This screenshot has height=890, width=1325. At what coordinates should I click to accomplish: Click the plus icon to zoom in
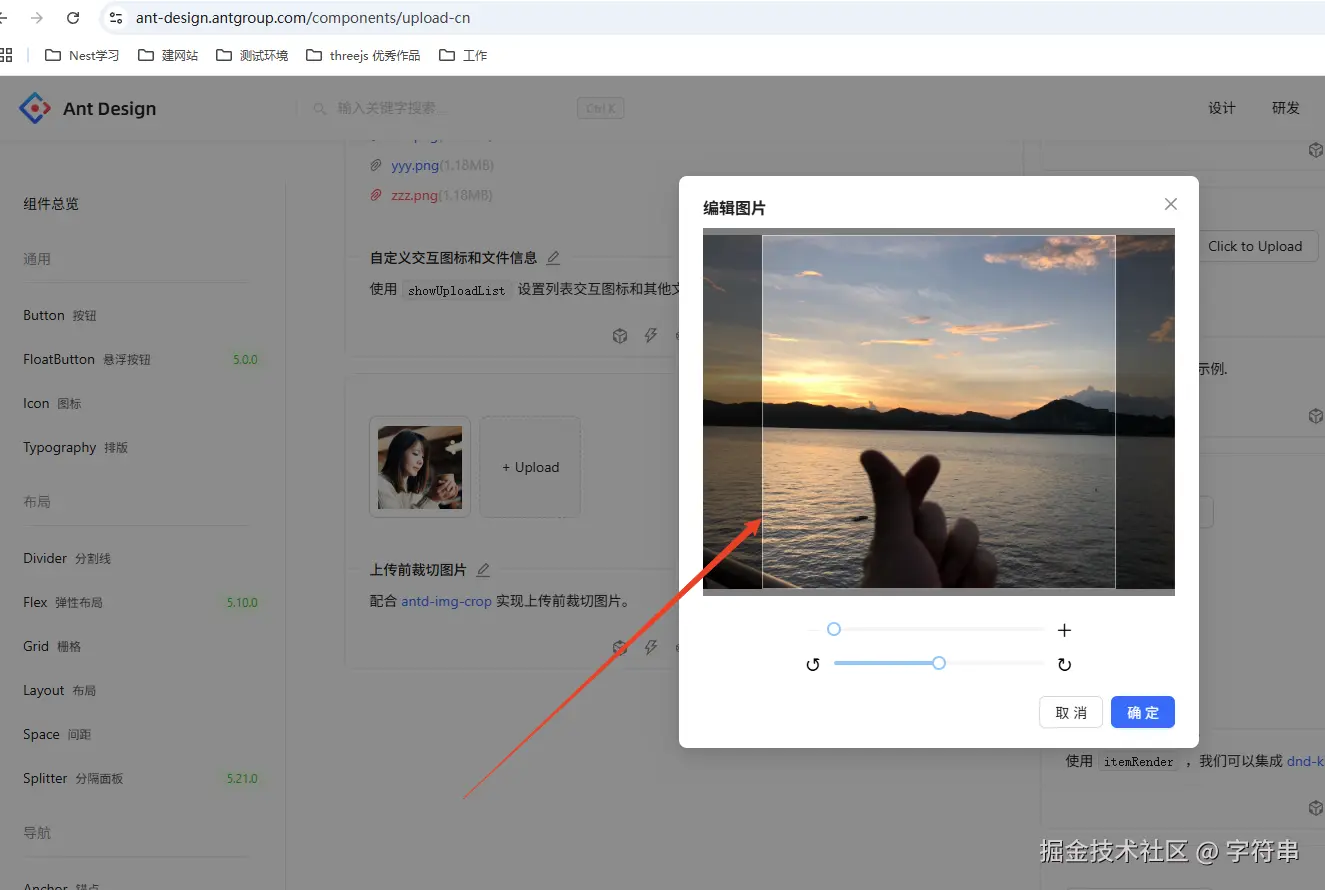point(1064,629)
